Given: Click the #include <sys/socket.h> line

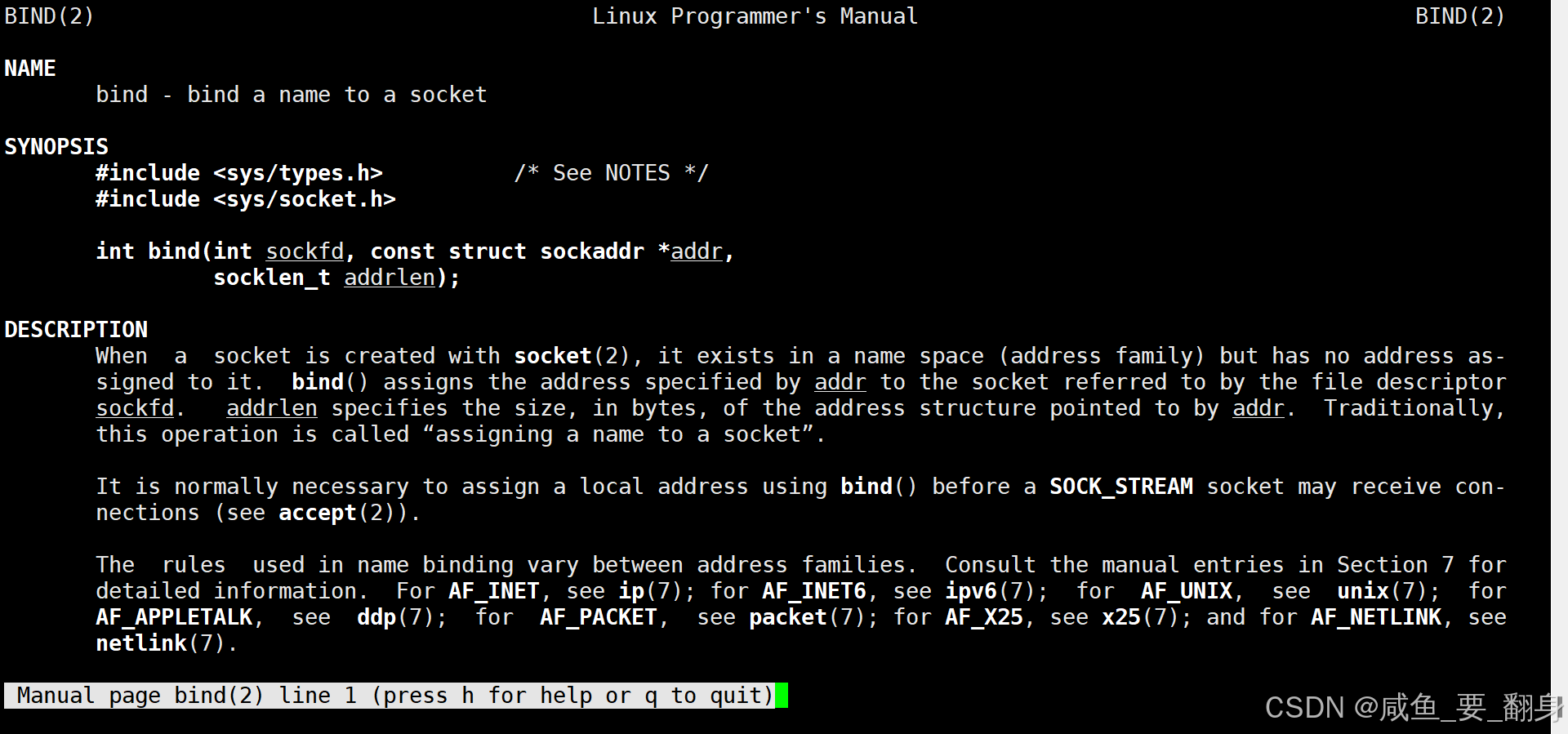Looking at the screenshot, I should 246,199.
